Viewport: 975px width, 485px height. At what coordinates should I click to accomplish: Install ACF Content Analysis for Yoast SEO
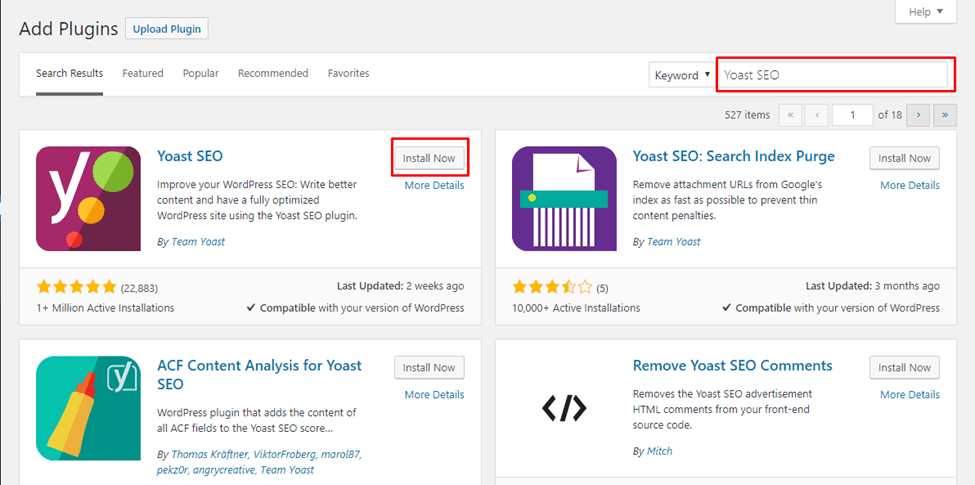click(x=429, y=367)
